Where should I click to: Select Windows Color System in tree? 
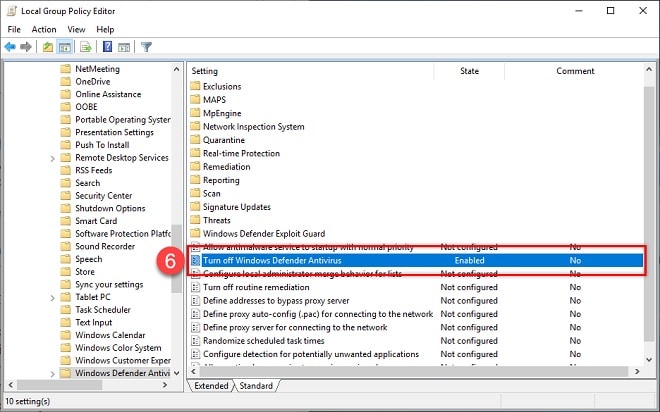coord(118,348)
